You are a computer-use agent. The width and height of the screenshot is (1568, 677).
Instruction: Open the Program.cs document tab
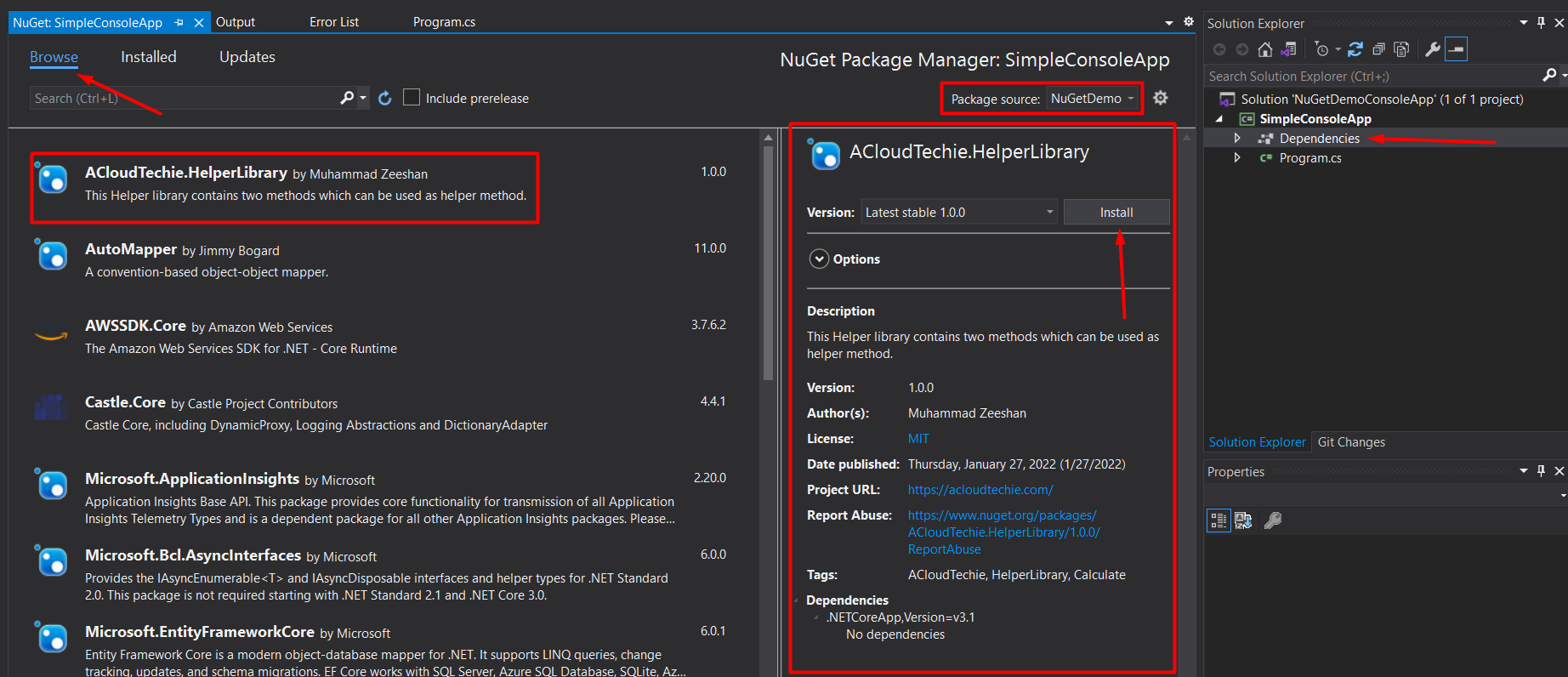pyautogui.click(x=444, y=22)
